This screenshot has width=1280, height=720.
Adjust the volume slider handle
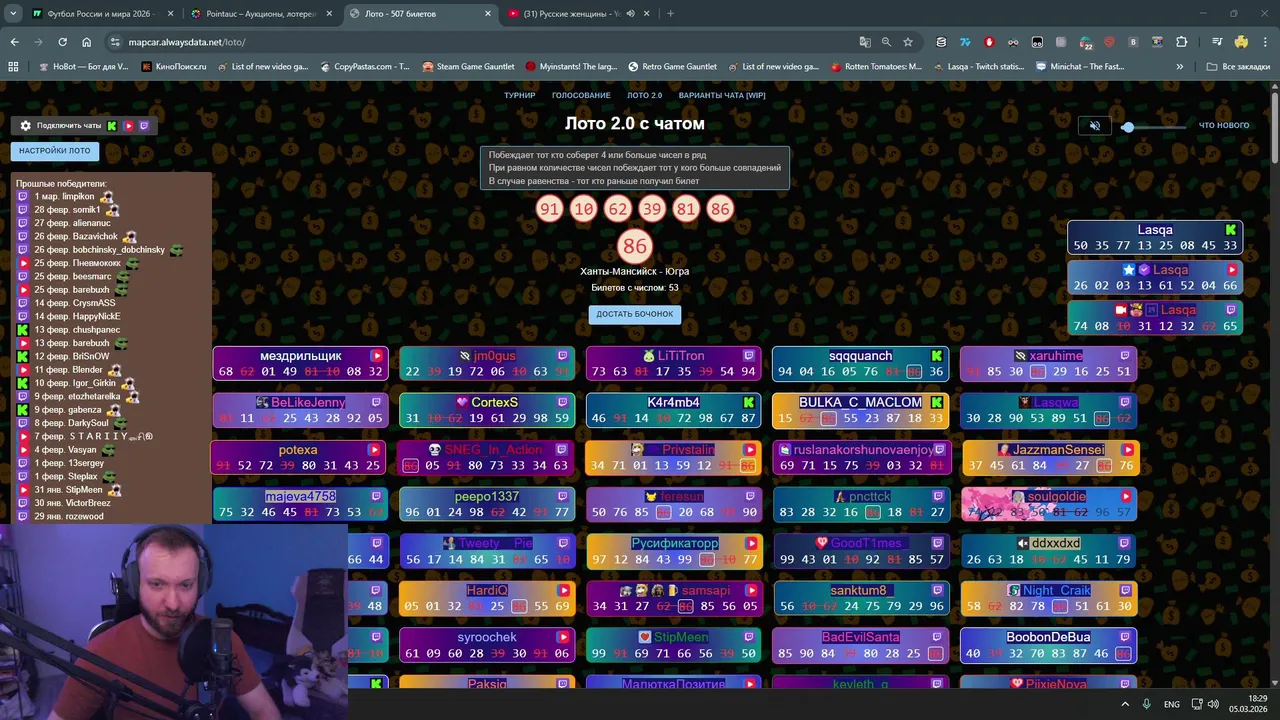1128,127
